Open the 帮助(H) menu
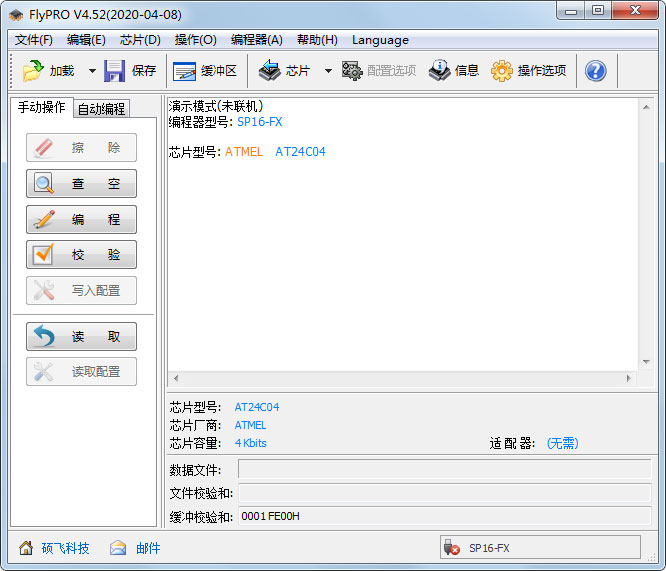The width and height of the screenshot is (666, 571). pyautogui.click(x=317, y=40)
